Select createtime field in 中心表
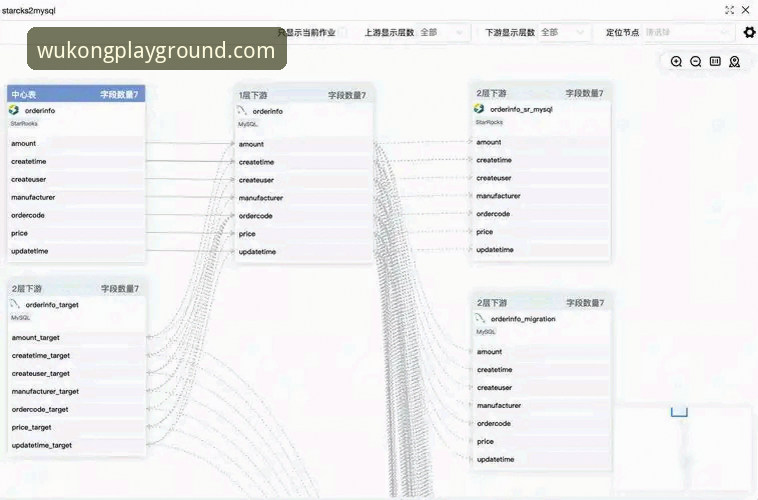 76,161
